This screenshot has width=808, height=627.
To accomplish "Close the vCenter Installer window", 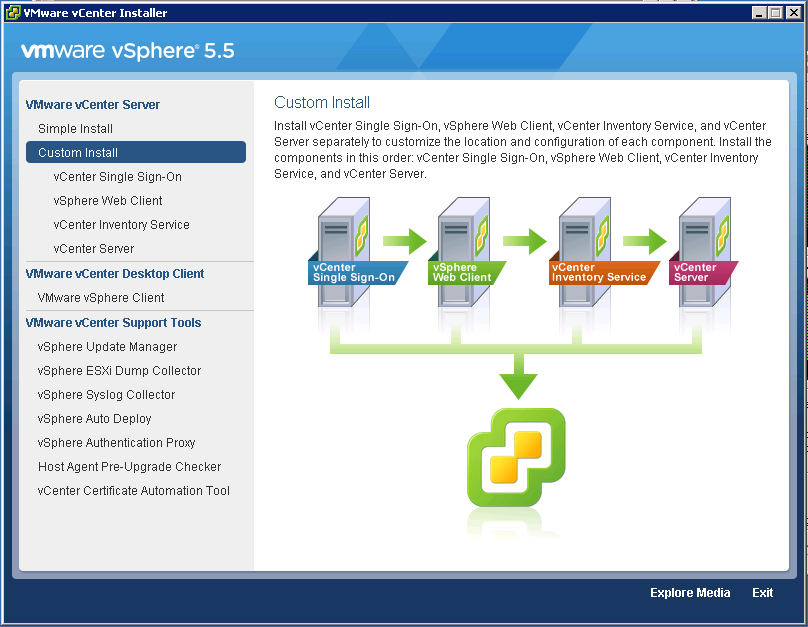I will (794, 13).
